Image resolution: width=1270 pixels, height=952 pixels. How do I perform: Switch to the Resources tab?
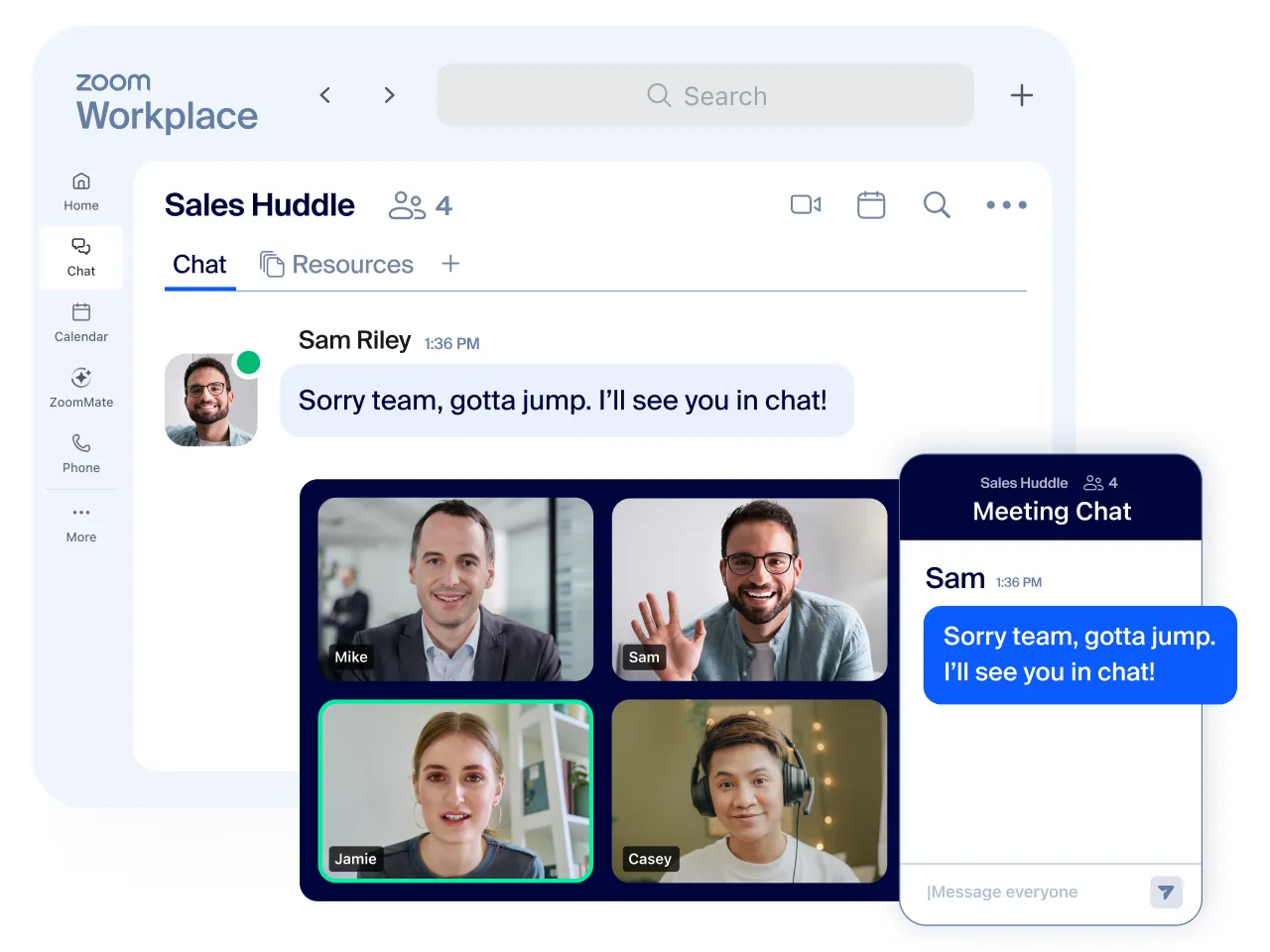(336, 264)
